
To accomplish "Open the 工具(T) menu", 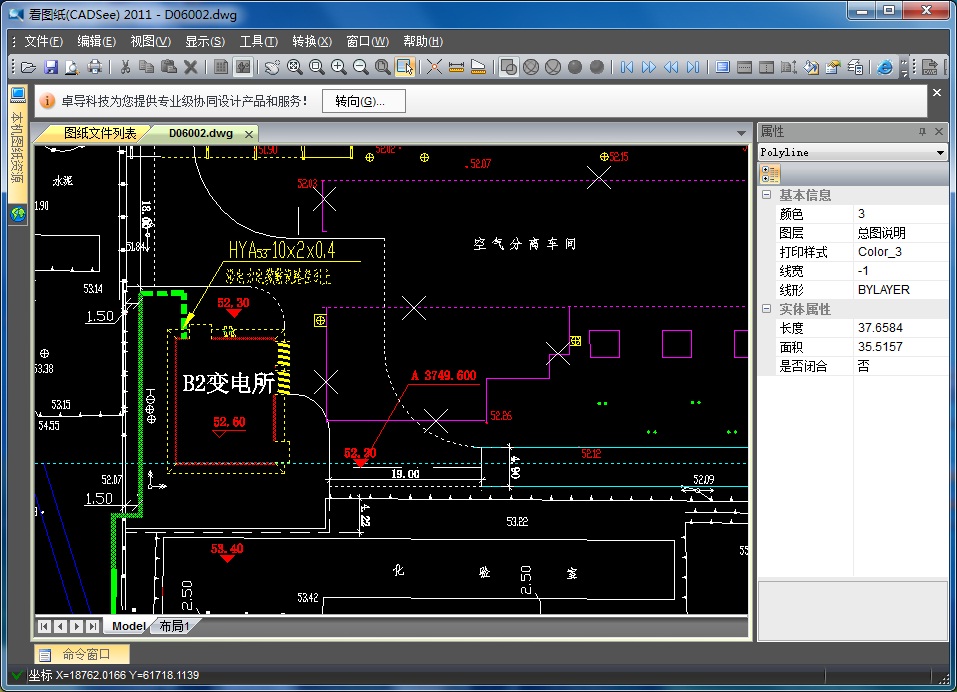I will (x=258, y=41).
